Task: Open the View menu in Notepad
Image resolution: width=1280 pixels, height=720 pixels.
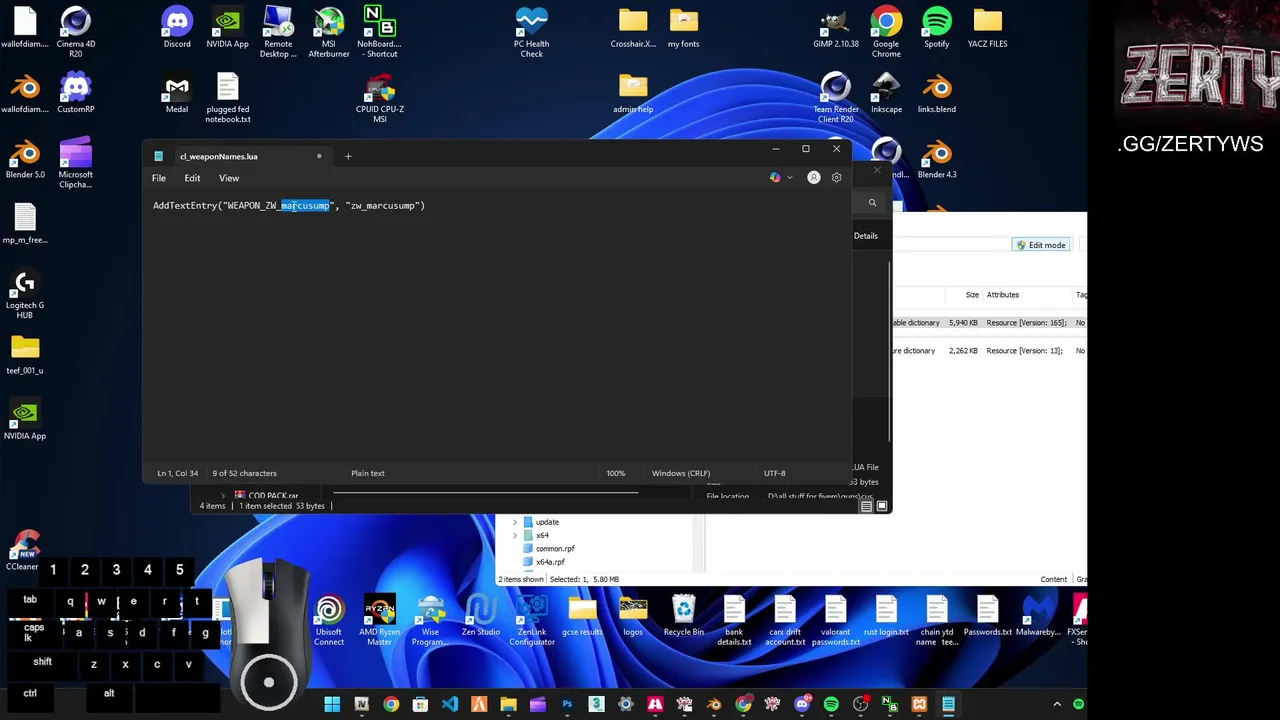Action: click(x=229, y=178)
